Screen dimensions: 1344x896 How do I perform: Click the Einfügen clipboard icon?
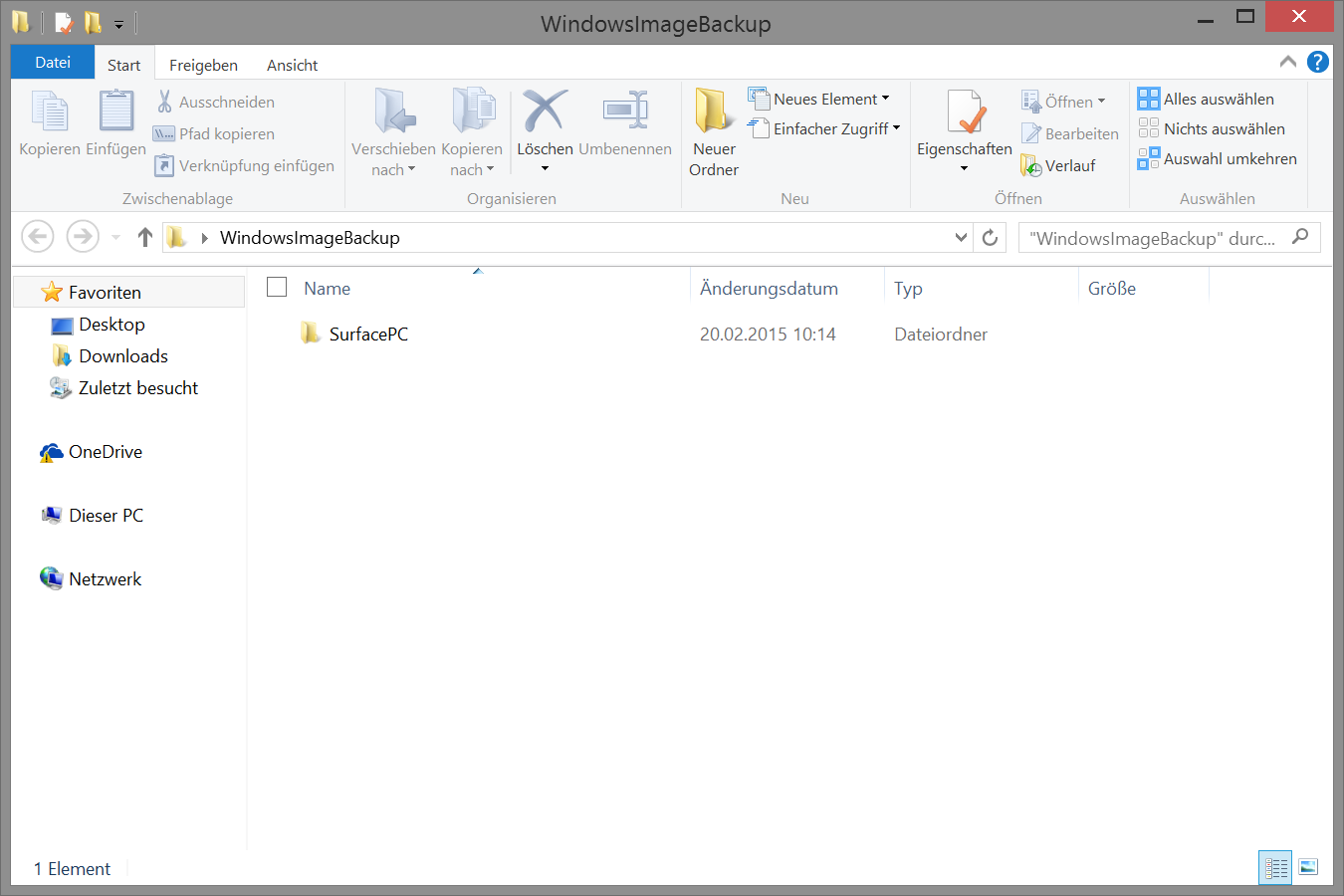[115, 111]
